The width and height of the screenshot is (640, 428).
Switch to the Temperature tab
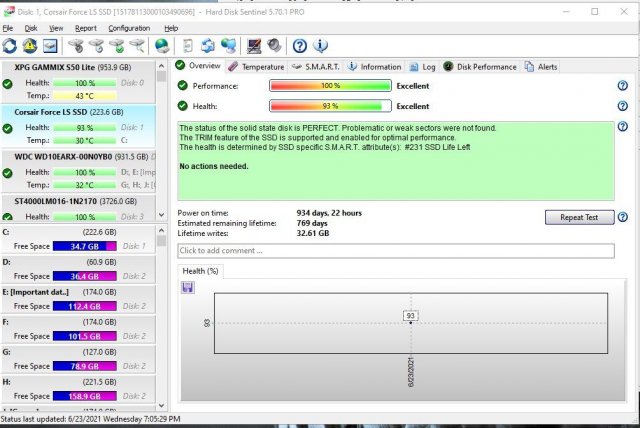[x=256, y=67]
